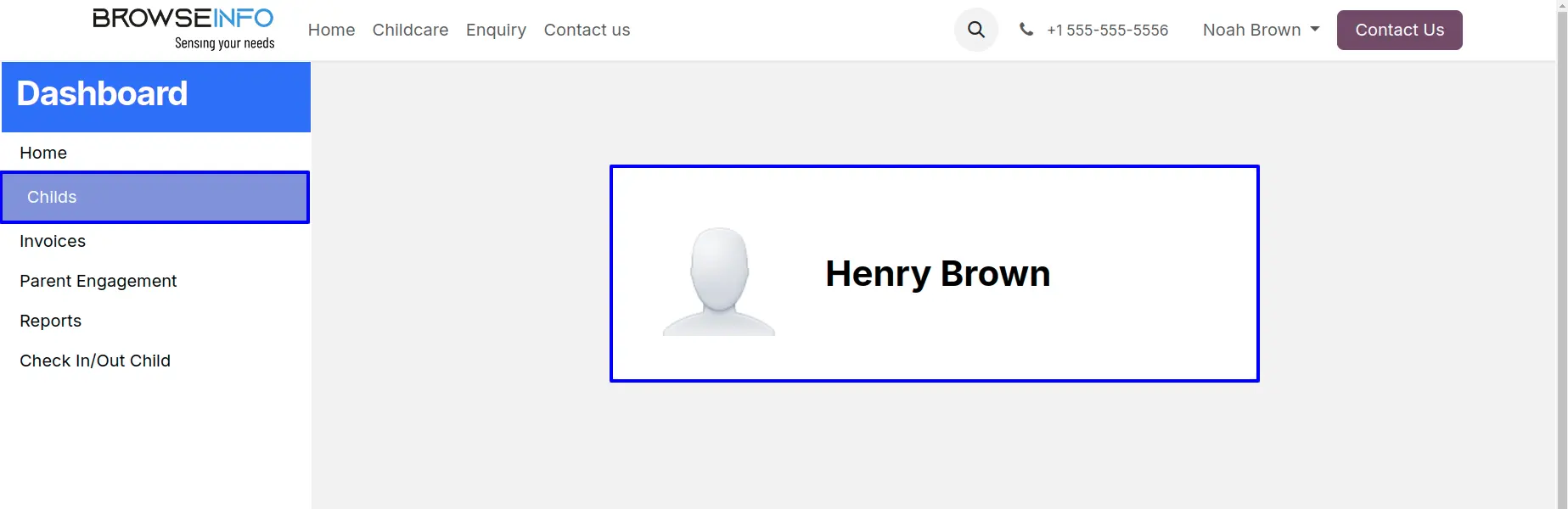Screen dimensions: 1568x509
Task: Select Childs in the sidebar
Action: (52, 197)
